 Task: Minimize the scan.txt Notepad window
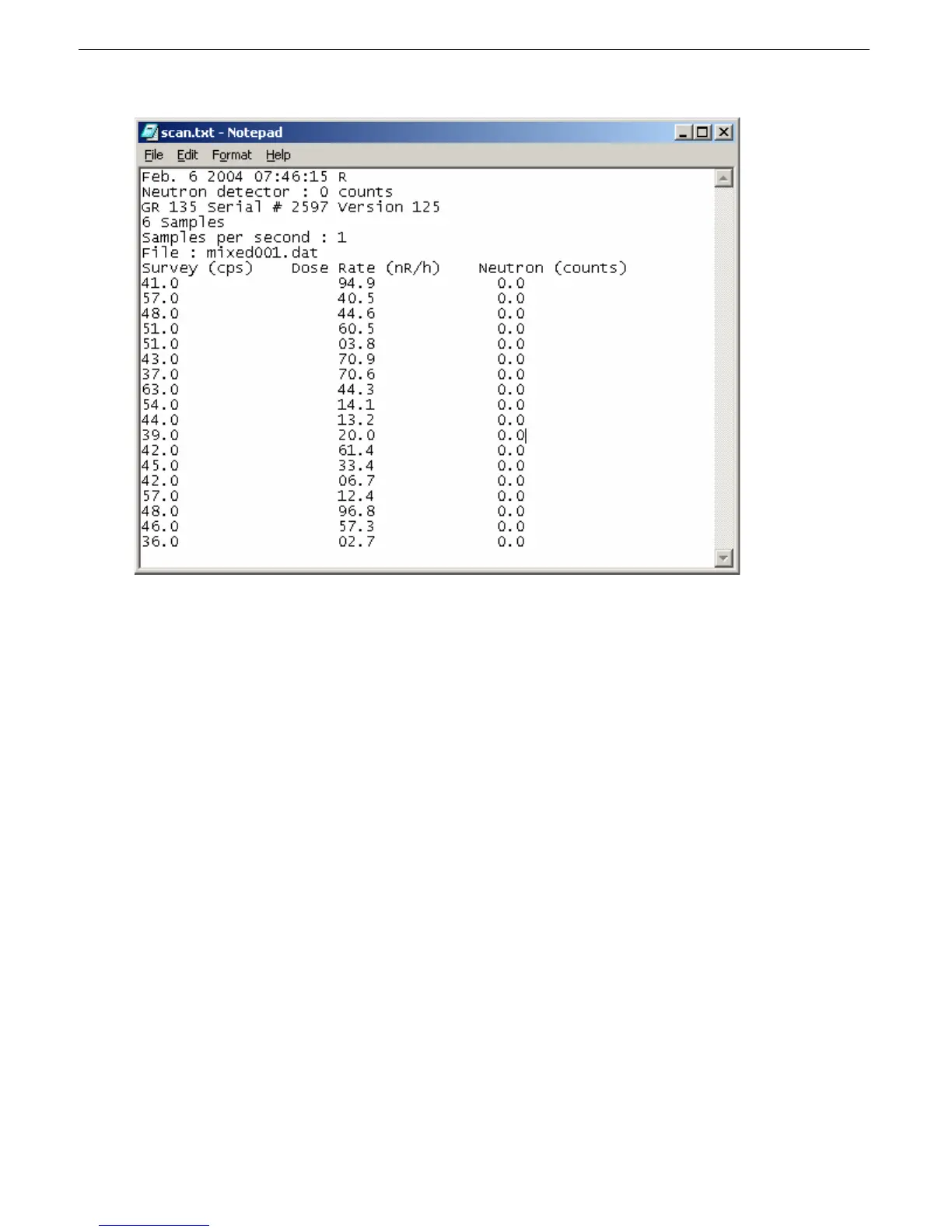coord(683,132)
